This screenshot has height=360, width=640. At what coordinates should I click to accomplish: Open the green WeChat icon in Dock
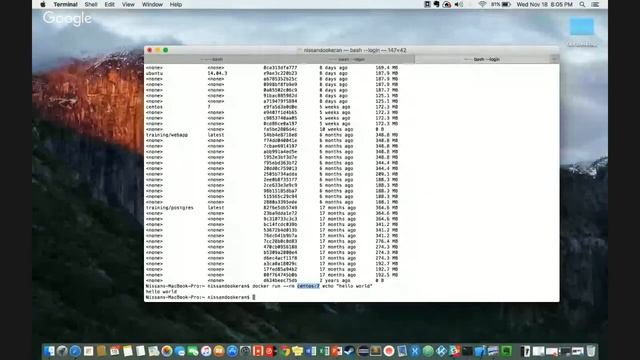pyautogui.click(x=193, y=351)
